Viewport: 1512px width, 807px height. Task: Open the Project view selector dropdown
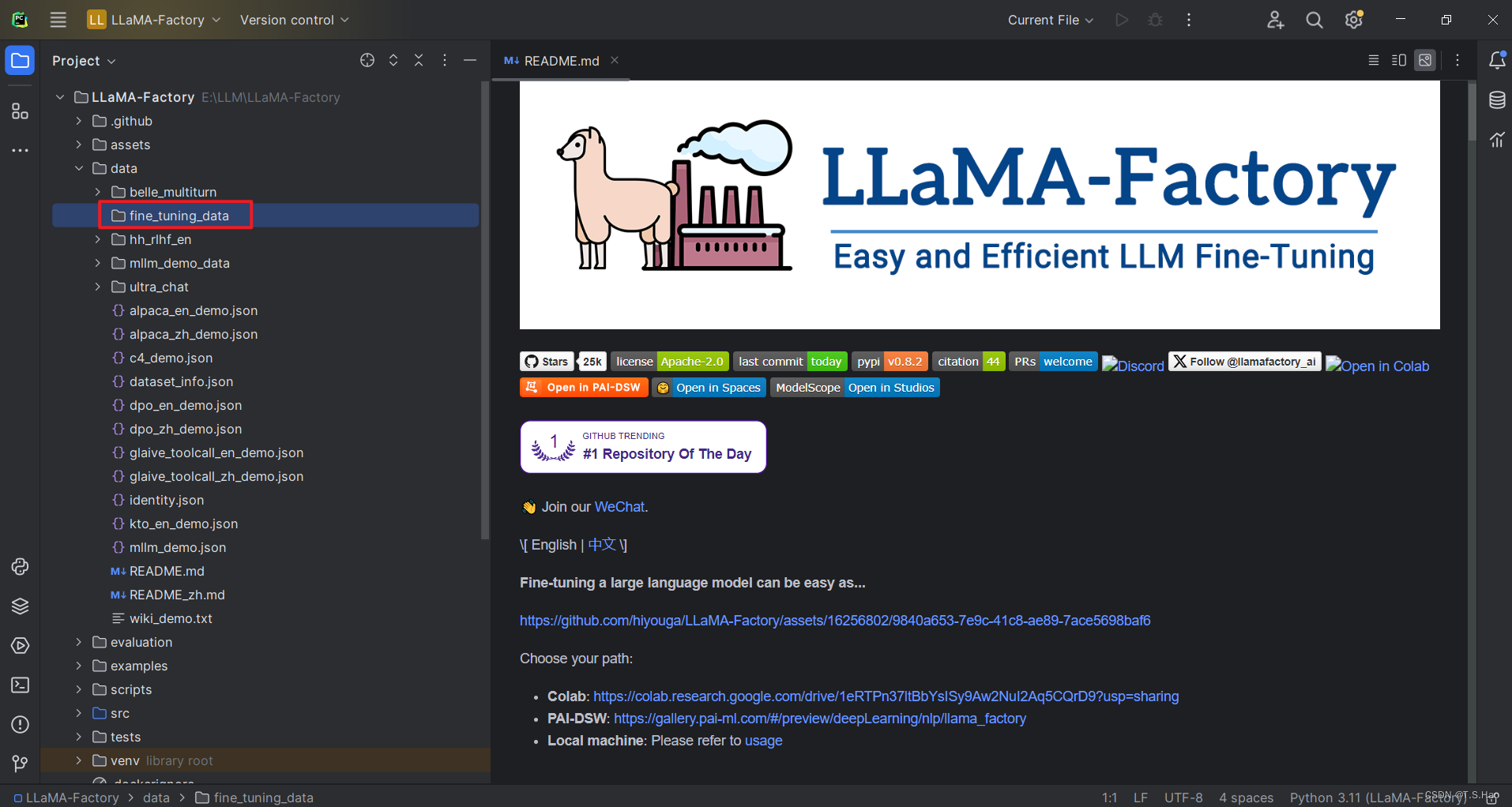(84, 61)
